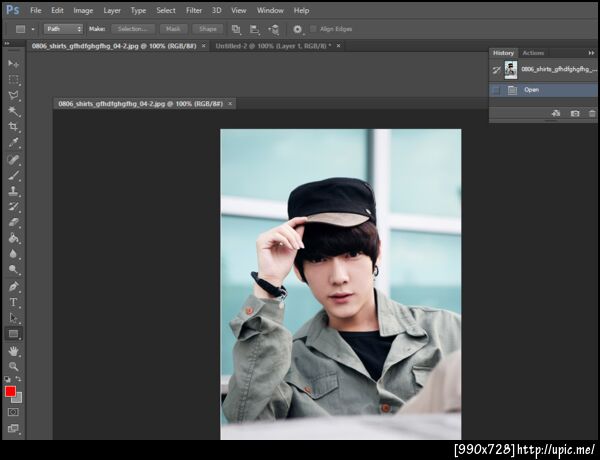
Task: Switch to the Untitled-2 document tab
Action: [x=273, y=46]
